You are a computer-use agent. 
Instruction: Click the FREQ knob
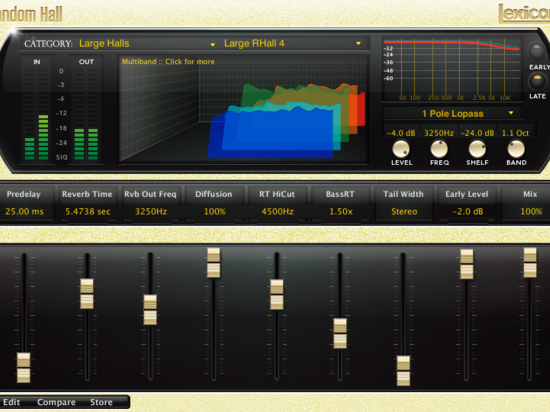(x=439, y=149)
